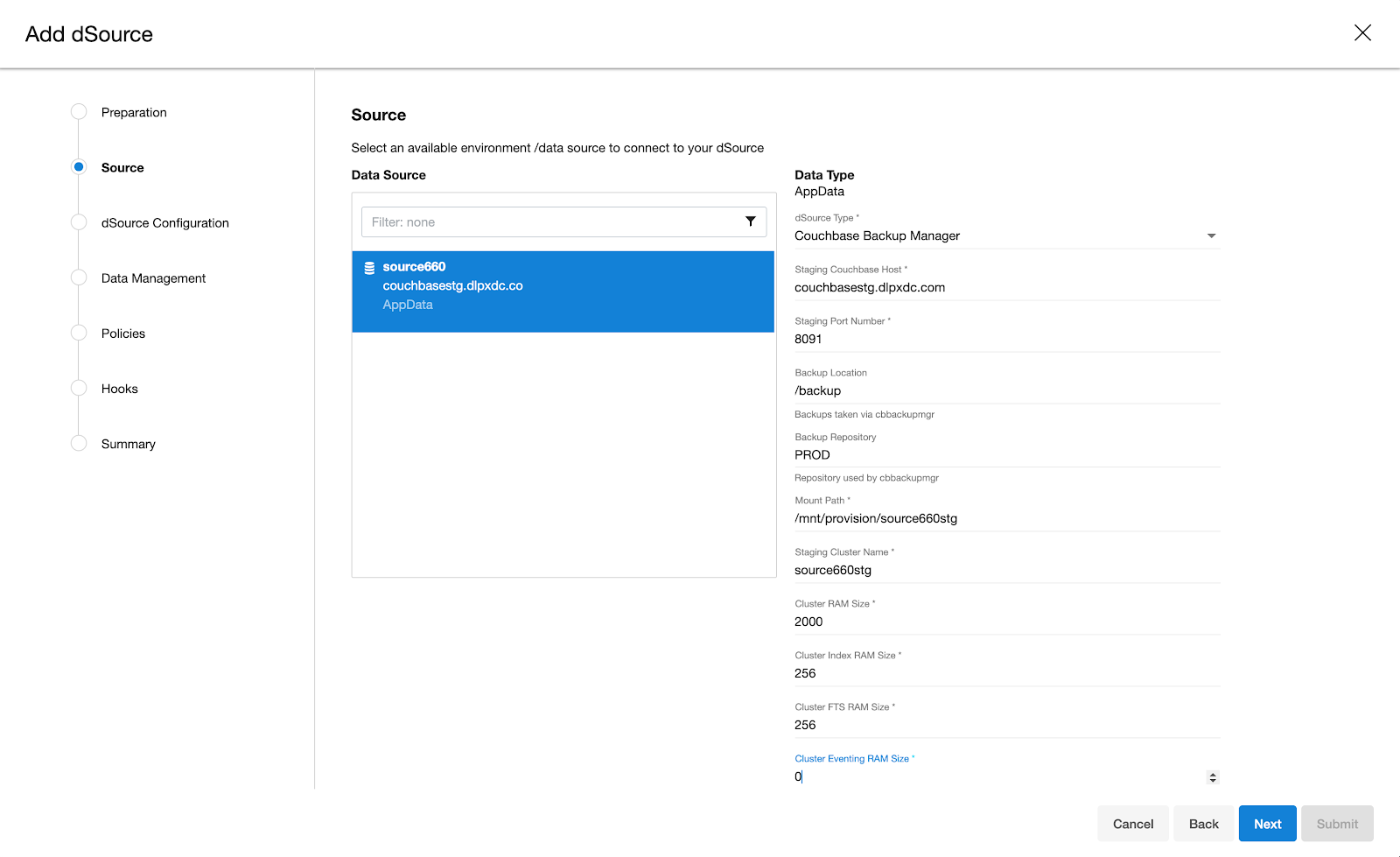
Task: Select the Policies step circle
Action: tap(79, 333)
